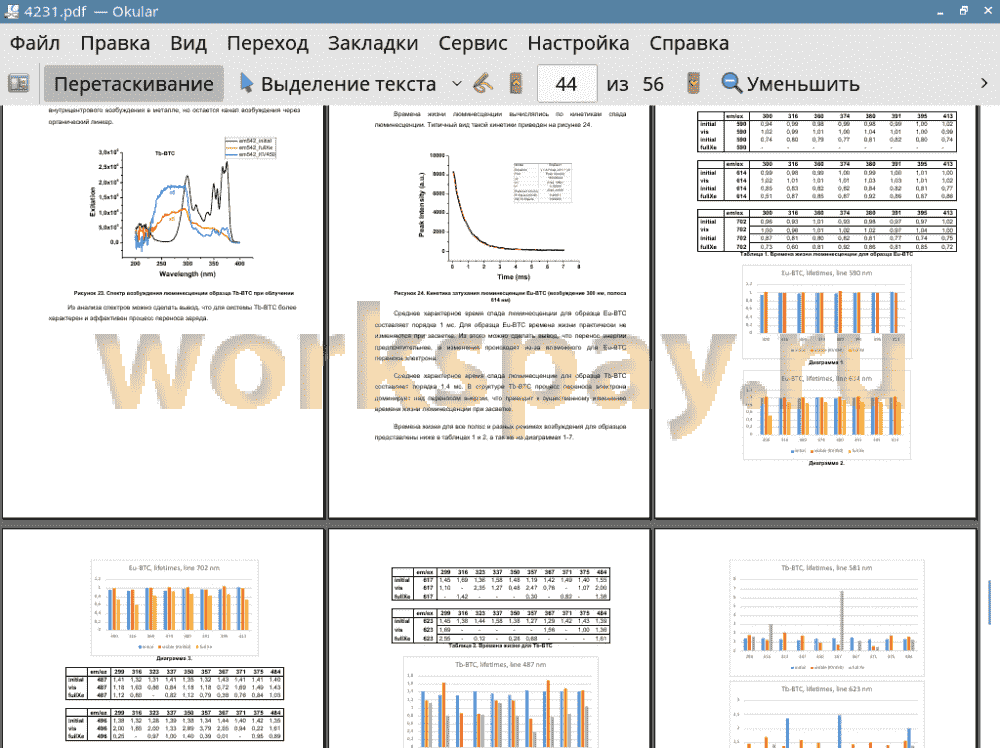
Task: Restore the Okular window size
Action: tap(964, 11)
